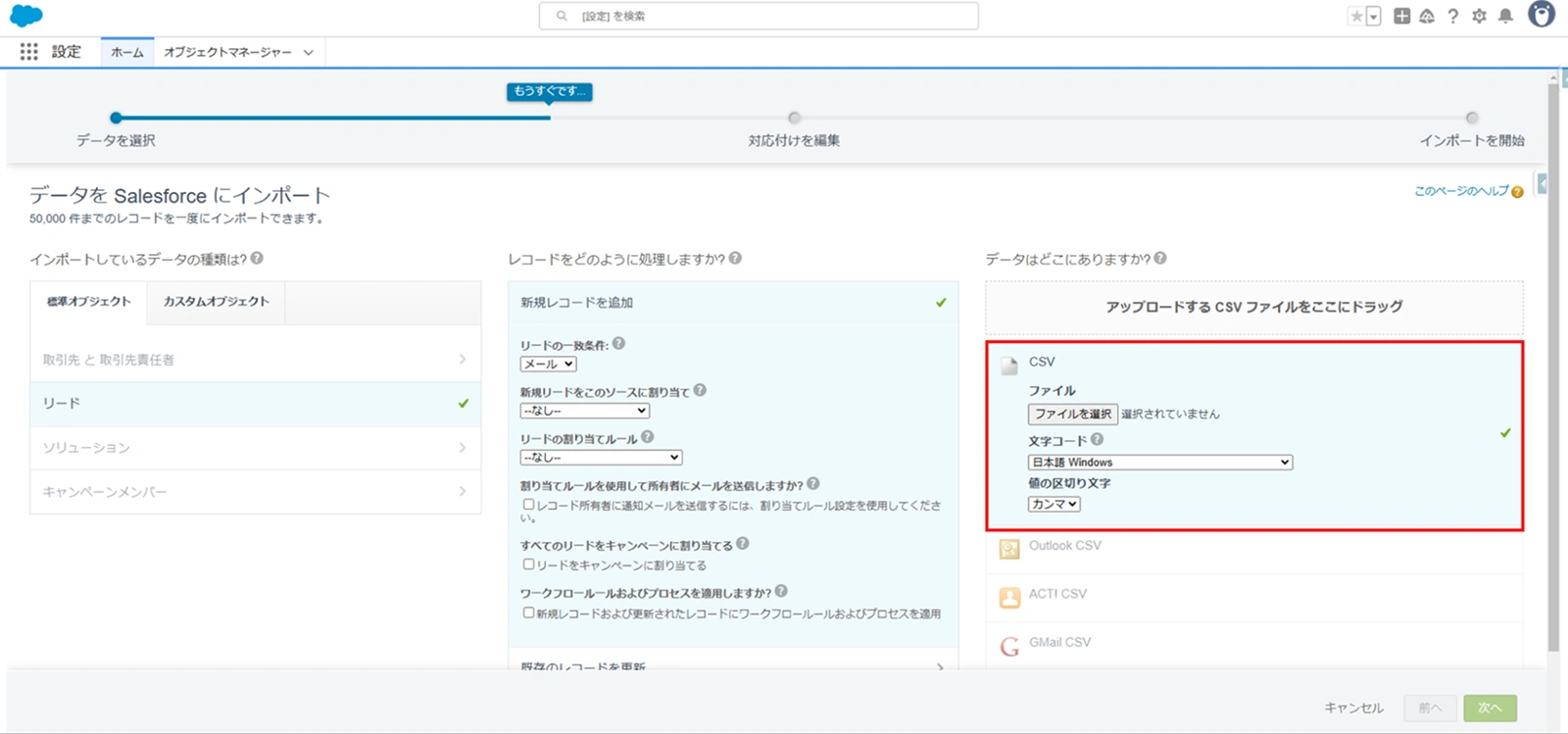1568x734 pixels.
Task: Switch to the オブジェクトマネージャー tab
Action: [x=227, y=52]
